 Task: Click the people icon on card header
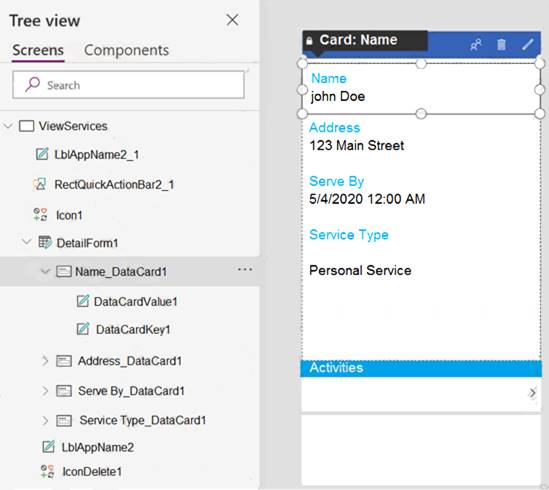[x=475, y=44]
